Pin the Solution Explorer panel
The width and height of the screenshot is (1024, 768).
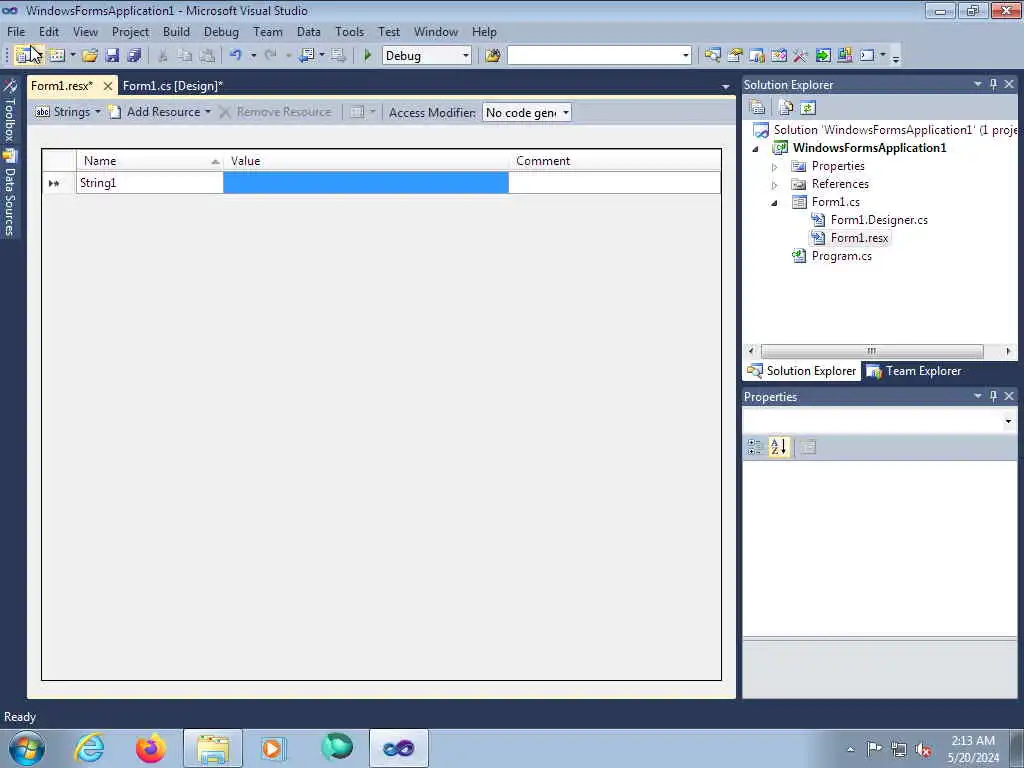[x=993, y=84]
